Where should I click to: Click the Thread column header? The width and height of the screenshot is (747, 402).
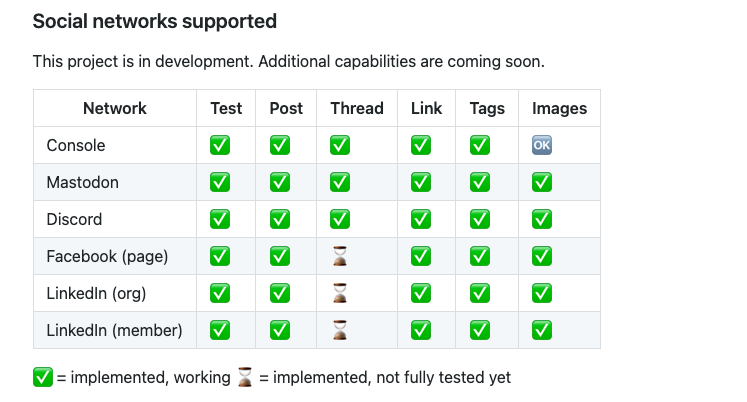click(x=357, y=108)
